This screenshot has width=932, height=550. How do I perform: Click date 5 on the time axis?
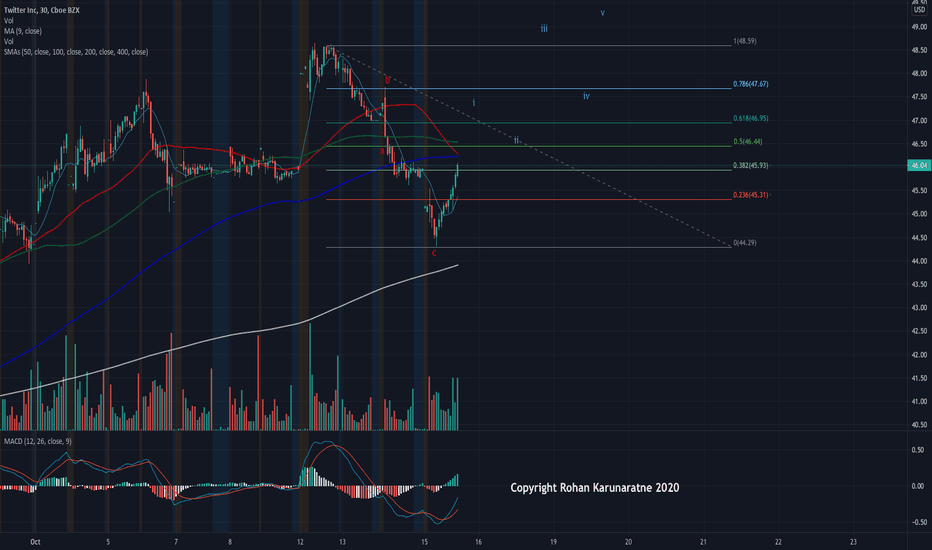coord(108,542)
